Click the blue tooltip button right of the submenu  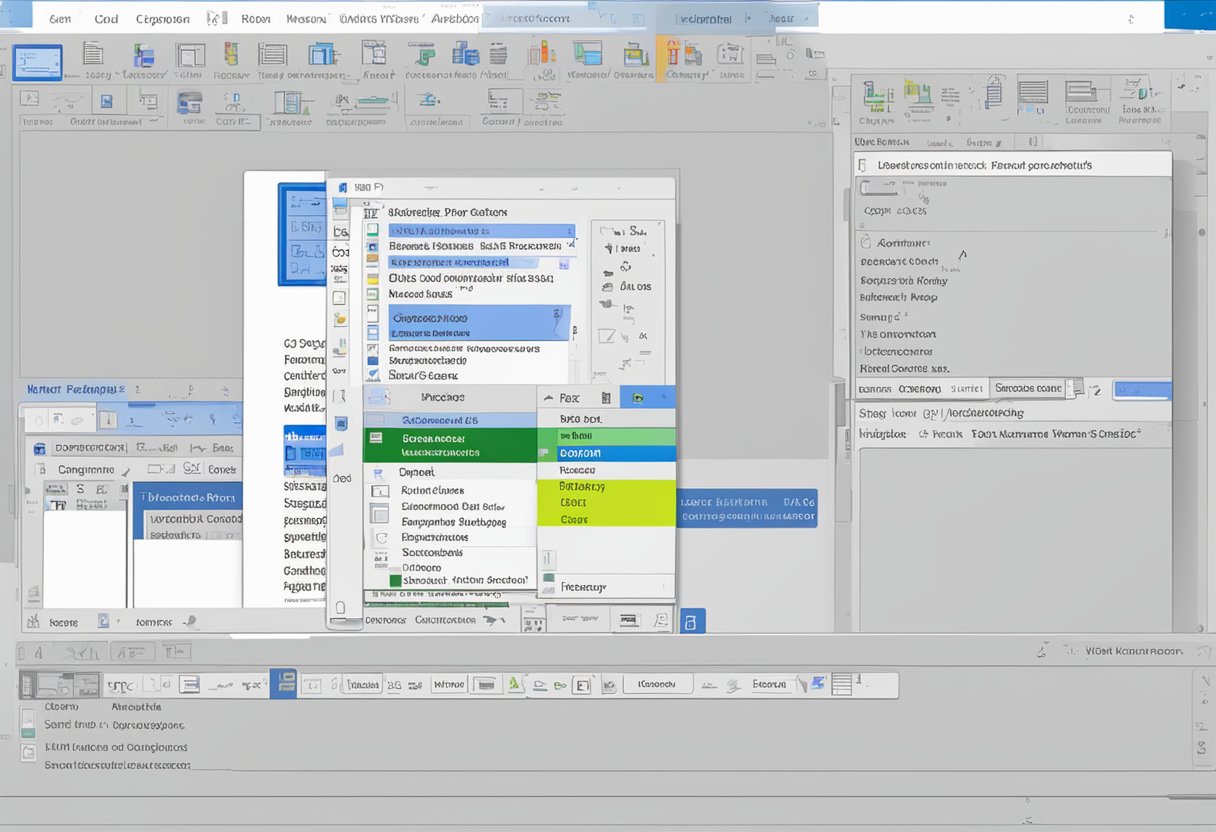click(746, 509)
